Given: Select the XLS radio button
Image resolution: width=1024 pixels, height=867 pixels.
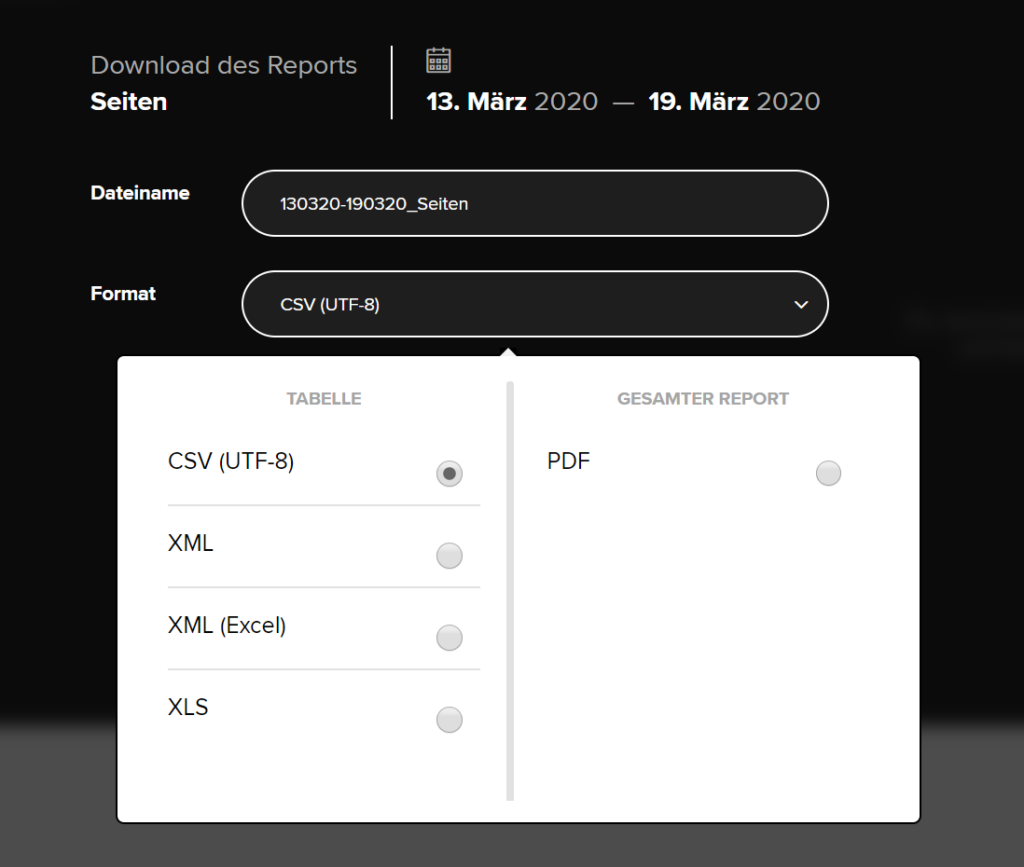Looking at the screenshot, I should [449, 719].
